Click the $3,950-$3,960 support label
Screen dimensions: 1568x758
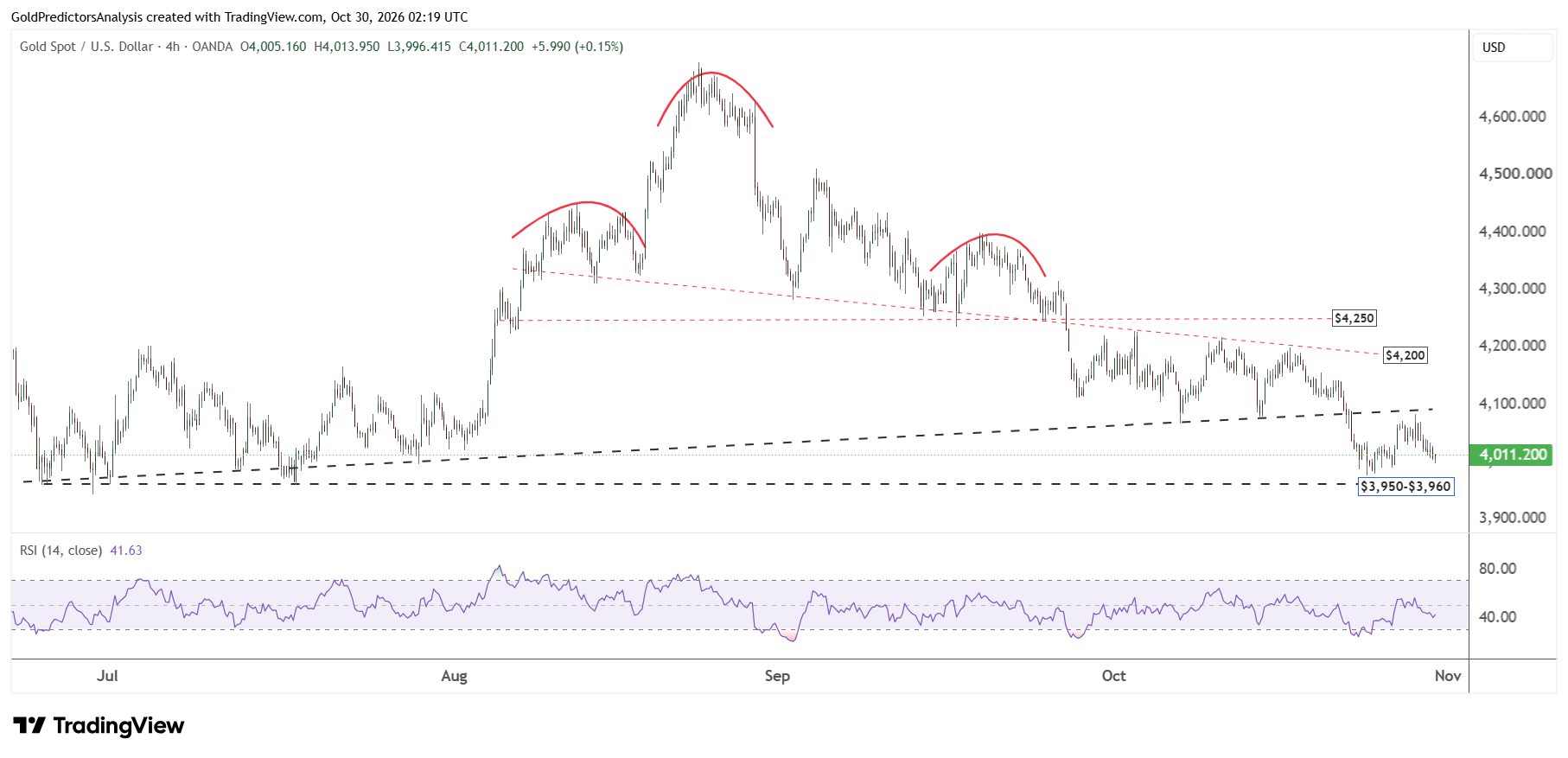coord(1405,487)
